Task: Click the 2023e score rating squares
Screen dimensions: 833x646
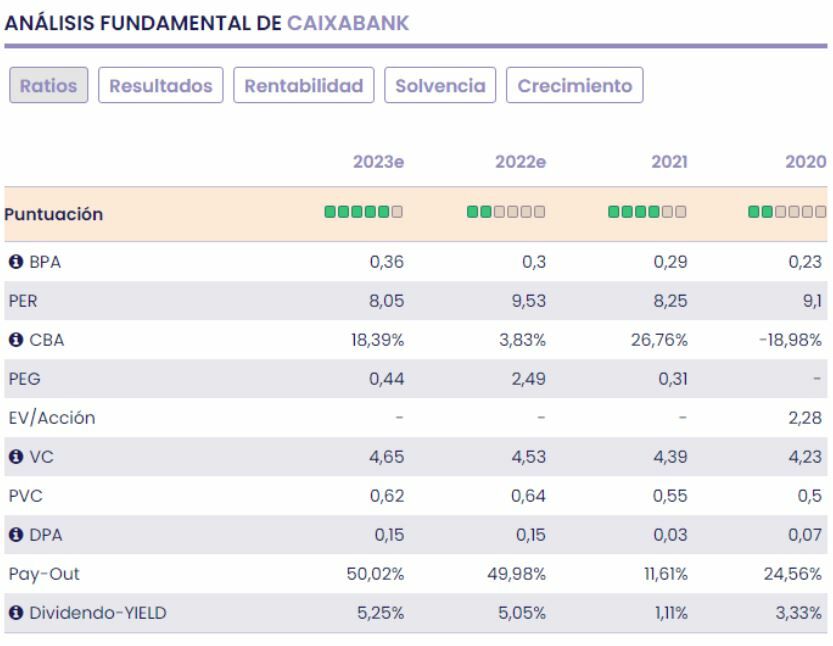Action: pyautogui.click(x=364, y=213)
